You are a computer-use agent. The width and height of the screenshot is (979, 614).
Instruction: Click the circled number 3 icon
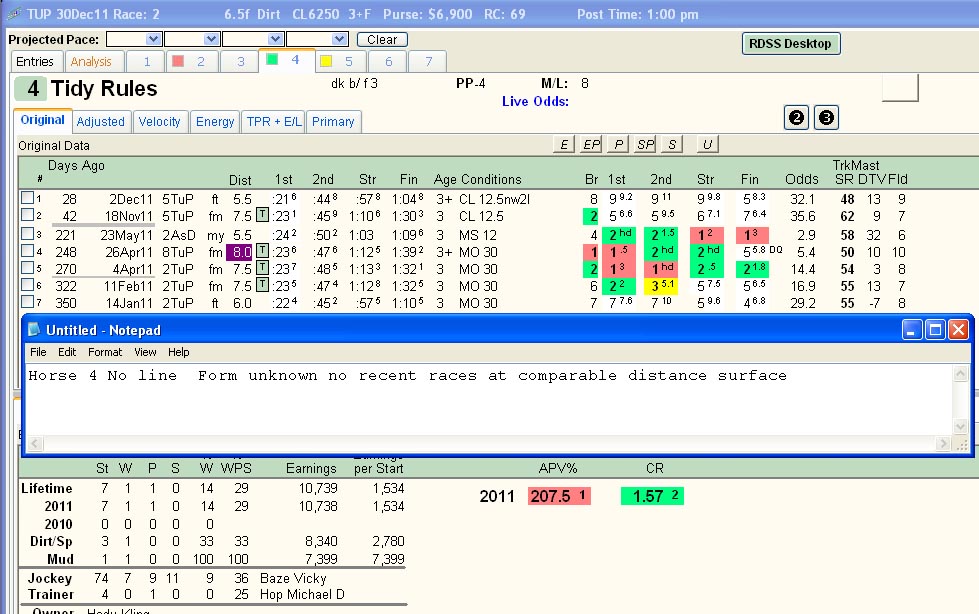pos(826,117)
